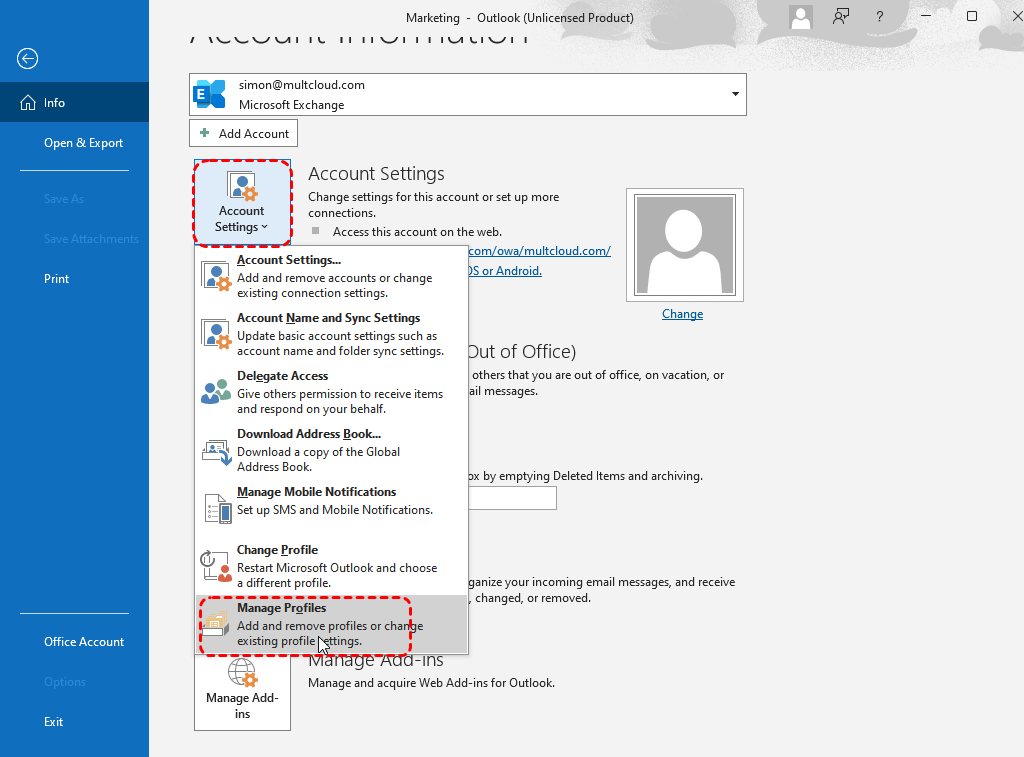Choose Account Settings... menu entry

(332, 276)
